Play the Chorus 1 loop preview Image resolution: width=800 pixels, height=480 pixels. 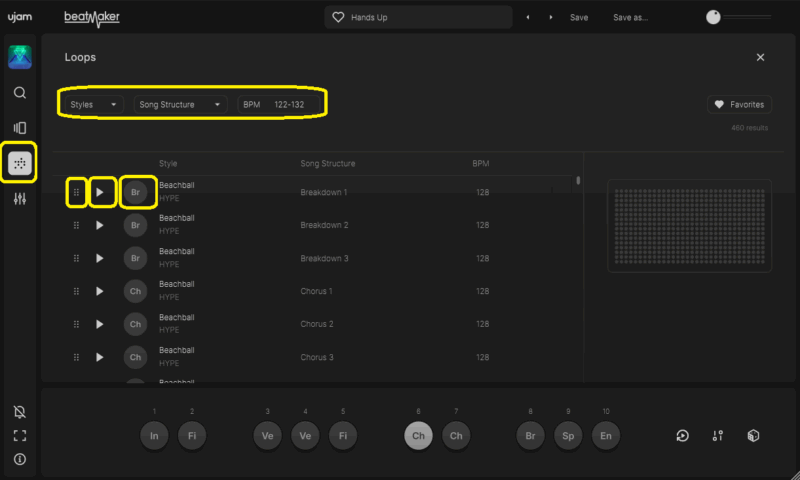pos(99,291)
